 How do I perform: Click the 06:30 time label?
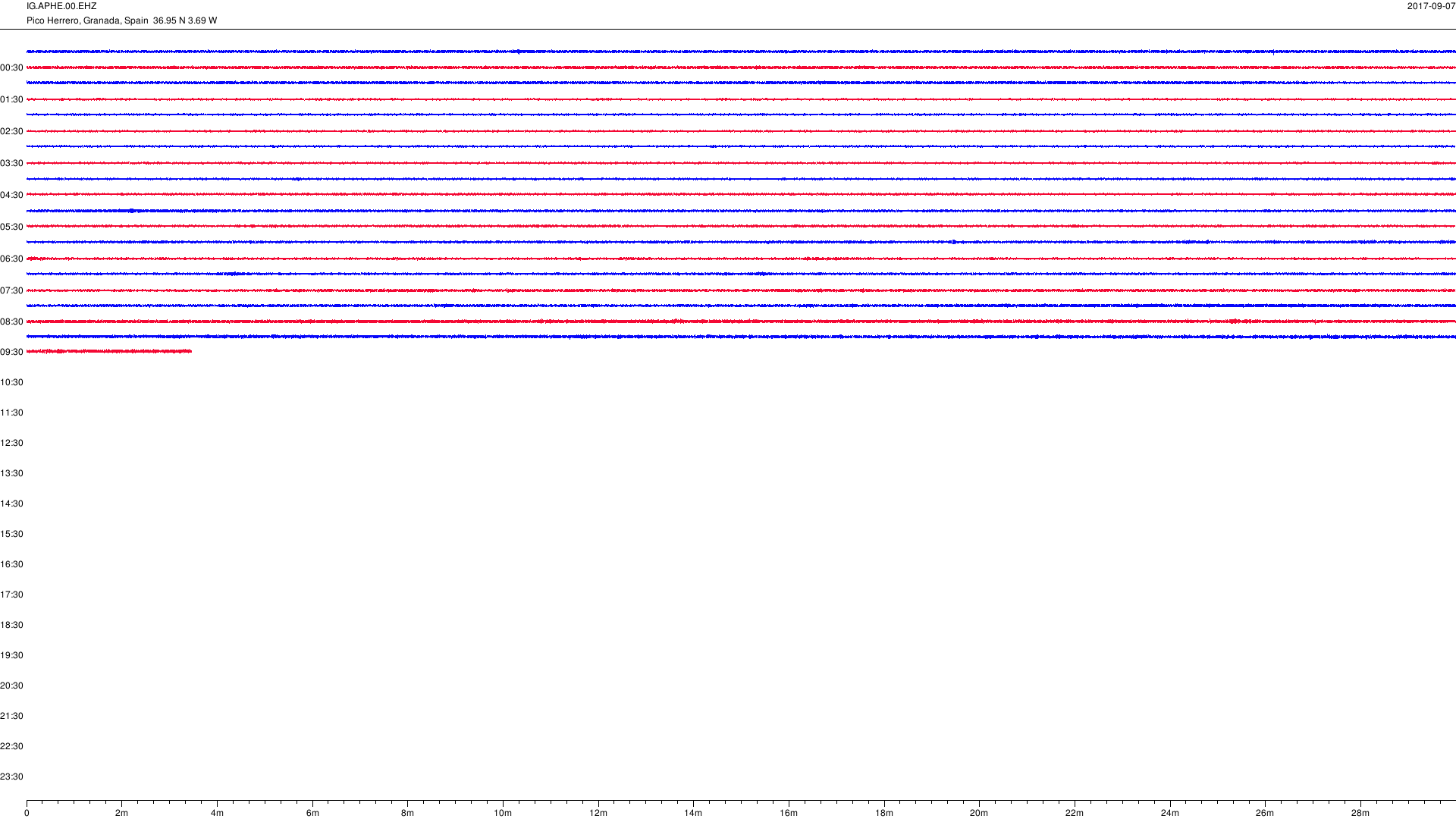pos(11,259)
